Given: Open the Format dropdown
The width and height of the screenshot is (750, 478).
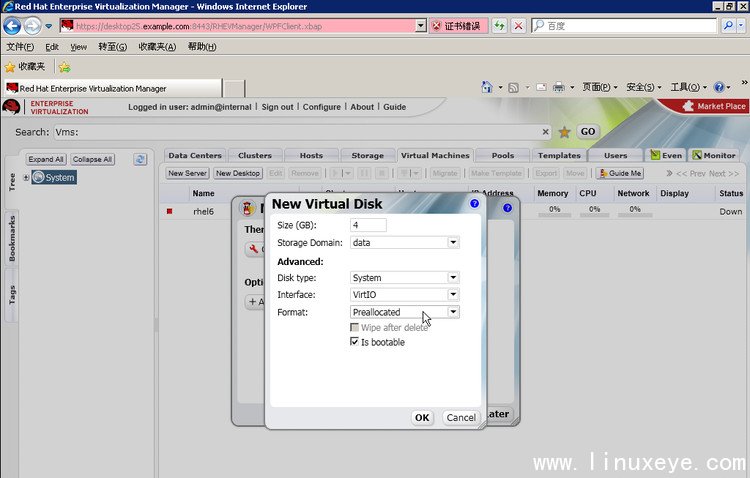Looking at the screenshot, I should [453, 312].
